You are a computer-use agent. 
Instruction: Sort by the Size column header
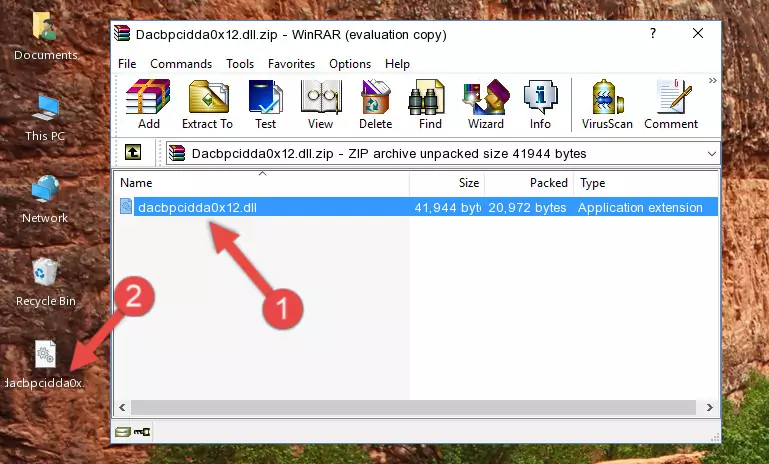point(447,183)
